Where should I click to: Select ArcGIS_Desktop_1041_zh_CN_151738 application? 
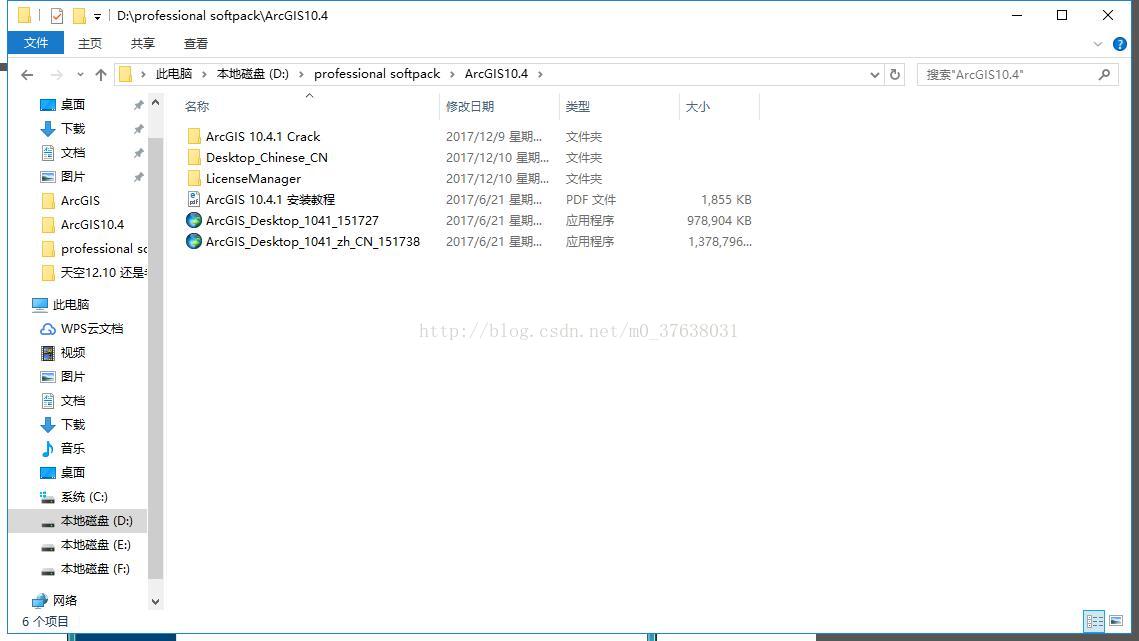point(312,241)
